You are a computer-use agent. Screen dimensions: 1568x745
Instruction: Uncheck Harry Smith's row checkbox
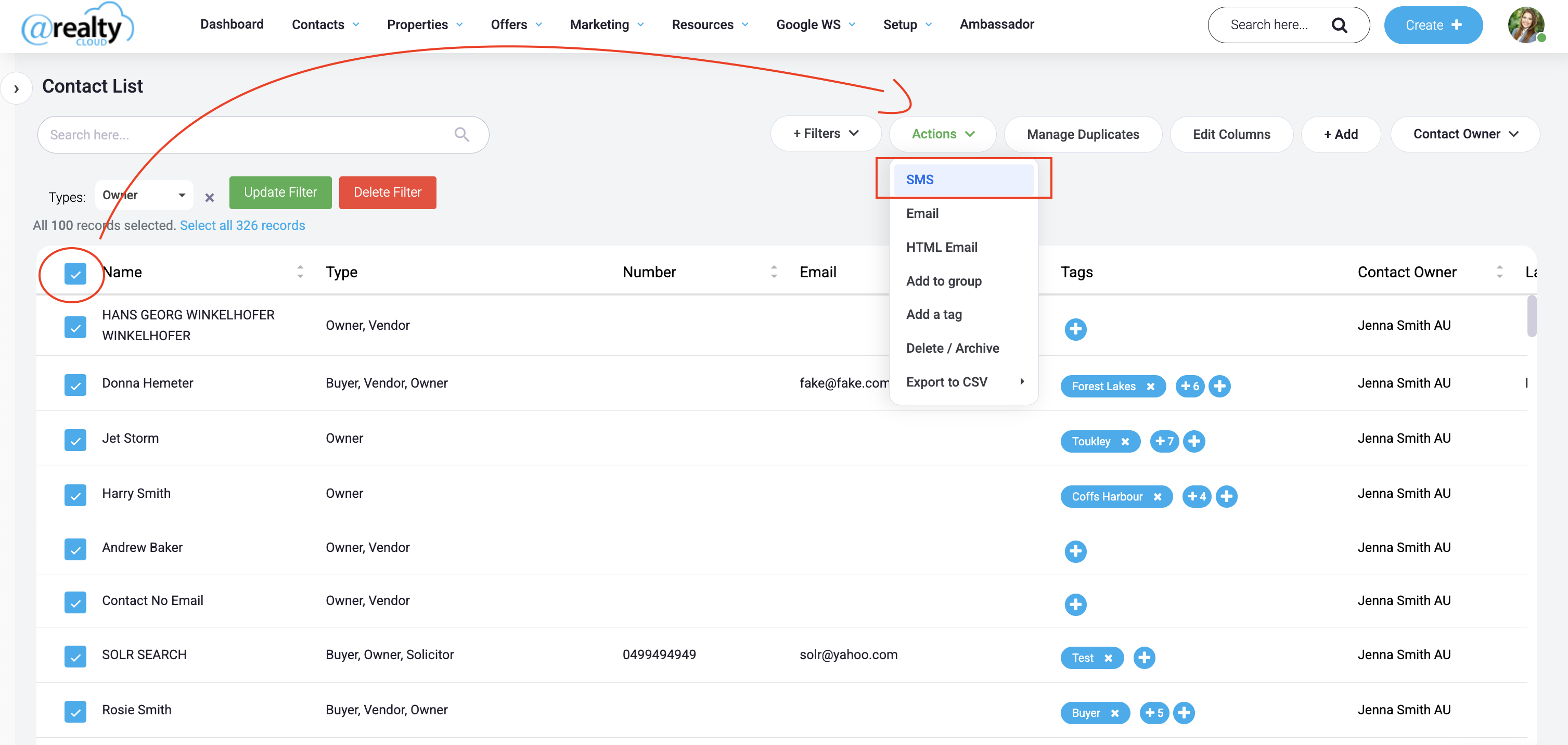pos(75,495)
